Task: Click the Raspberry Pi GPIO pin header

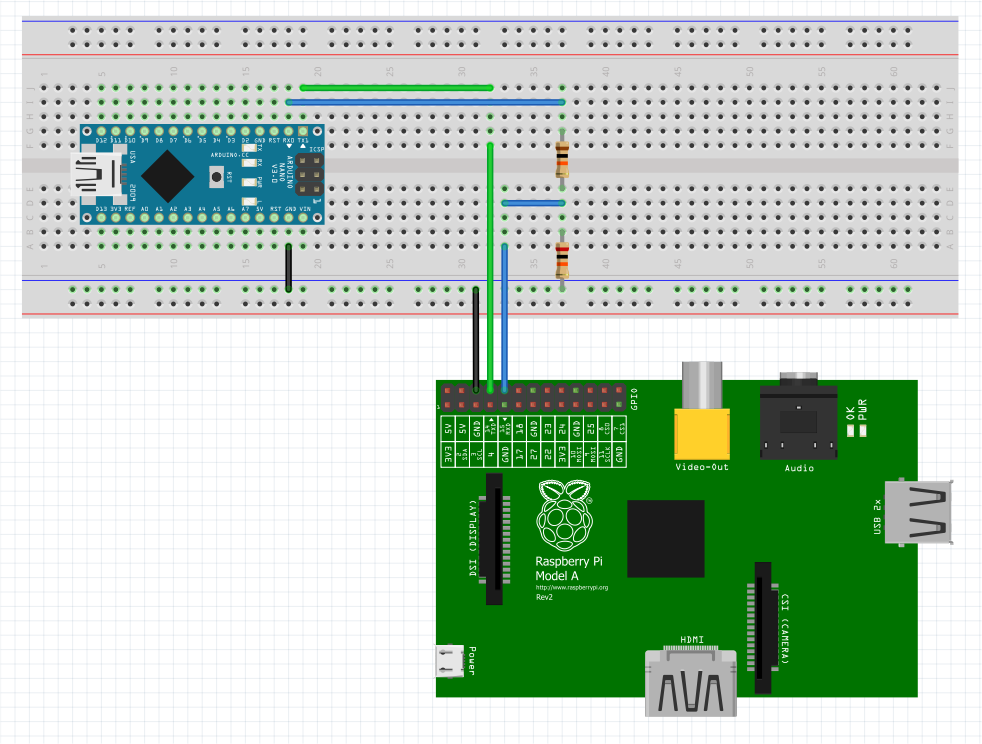Action: tap(533, 398)
